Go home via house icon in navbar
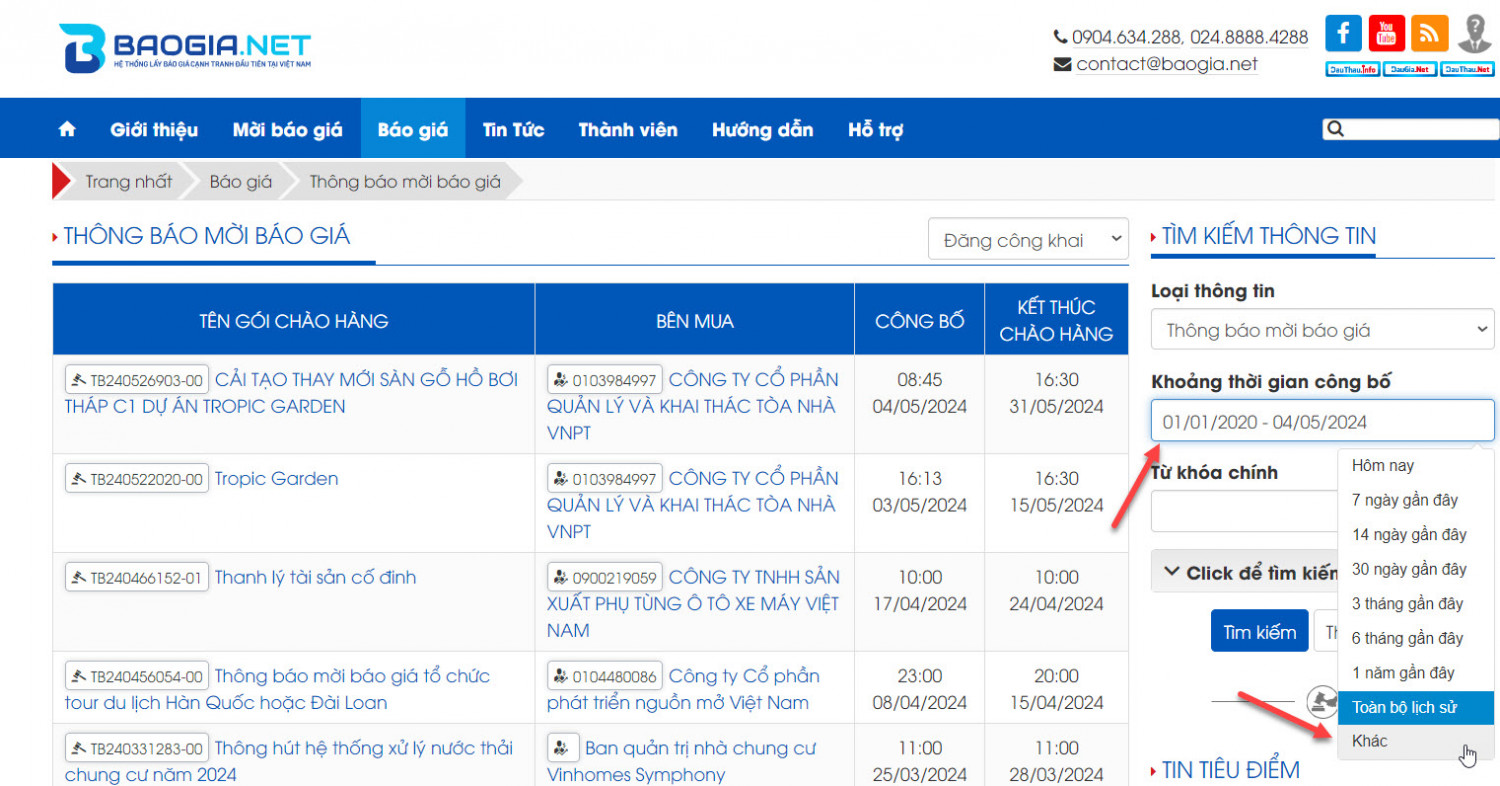This screenshot has height=786, width=1500. pyautogui.click(x=67, y=129)
